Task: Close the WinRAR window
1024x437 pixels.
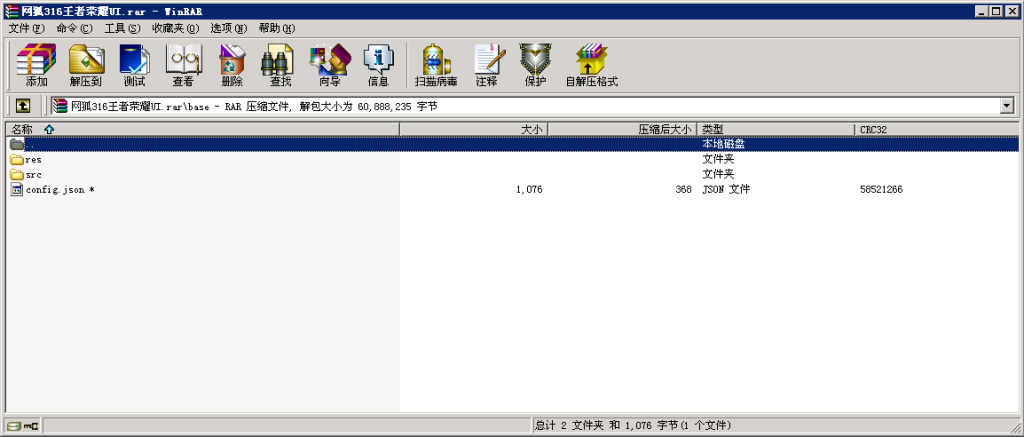Action: coord(1011,11)
